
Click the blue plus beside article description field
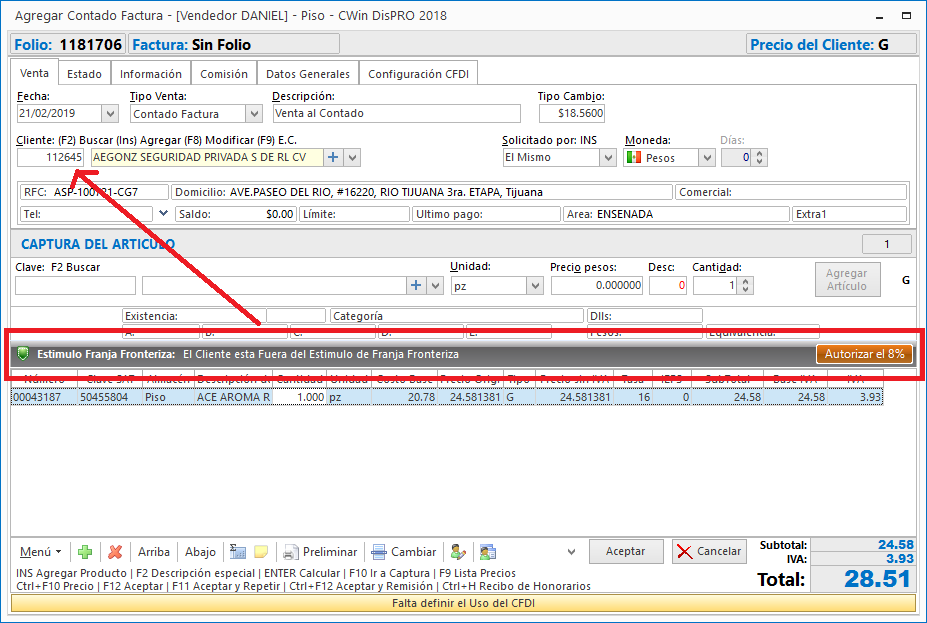417,286
